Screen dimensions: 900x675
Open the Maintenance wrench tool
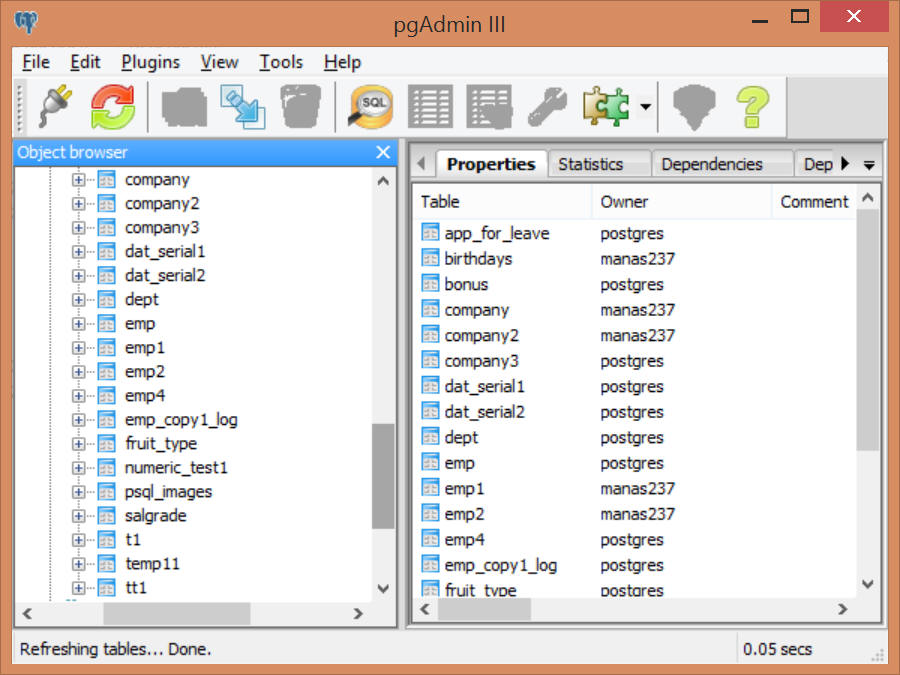point(547,106)
